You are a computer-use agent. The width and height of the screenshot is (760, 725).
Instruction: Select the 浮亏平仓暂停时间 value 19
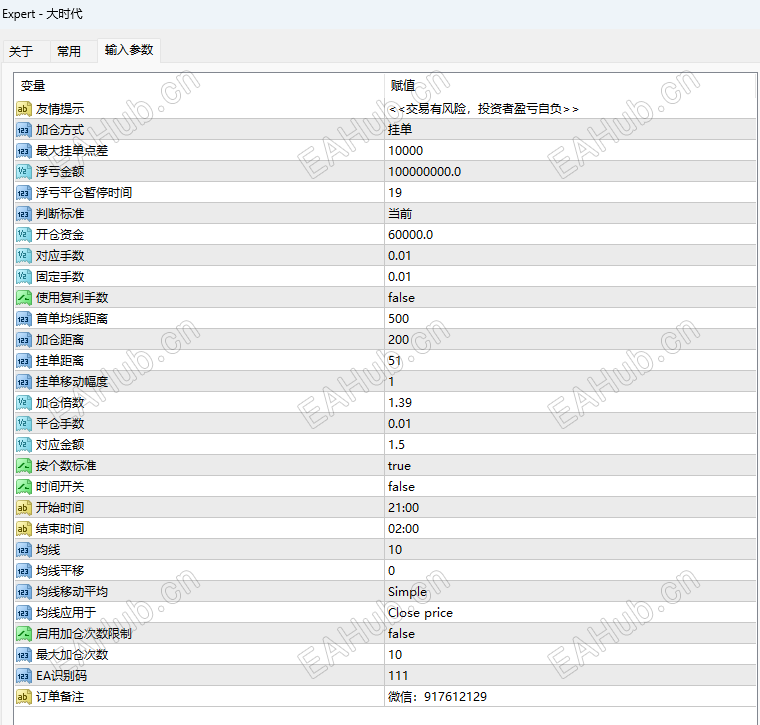tap(395, 193)
